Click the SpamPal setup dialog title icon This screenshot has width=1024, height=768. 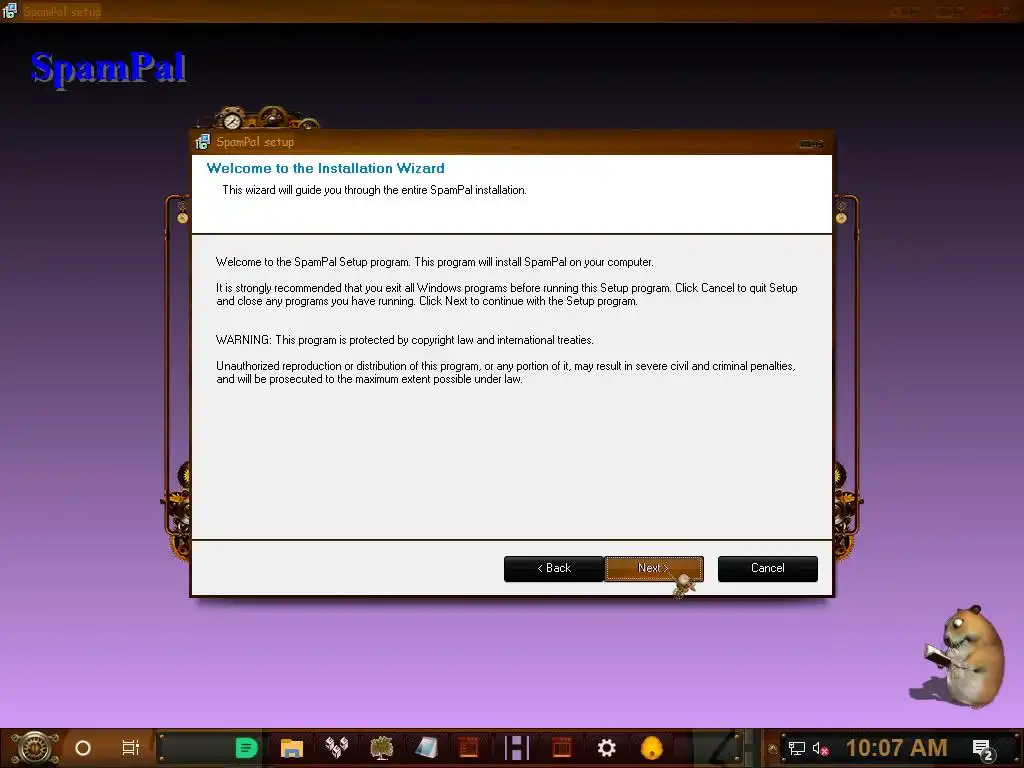(x=202, y=142)
